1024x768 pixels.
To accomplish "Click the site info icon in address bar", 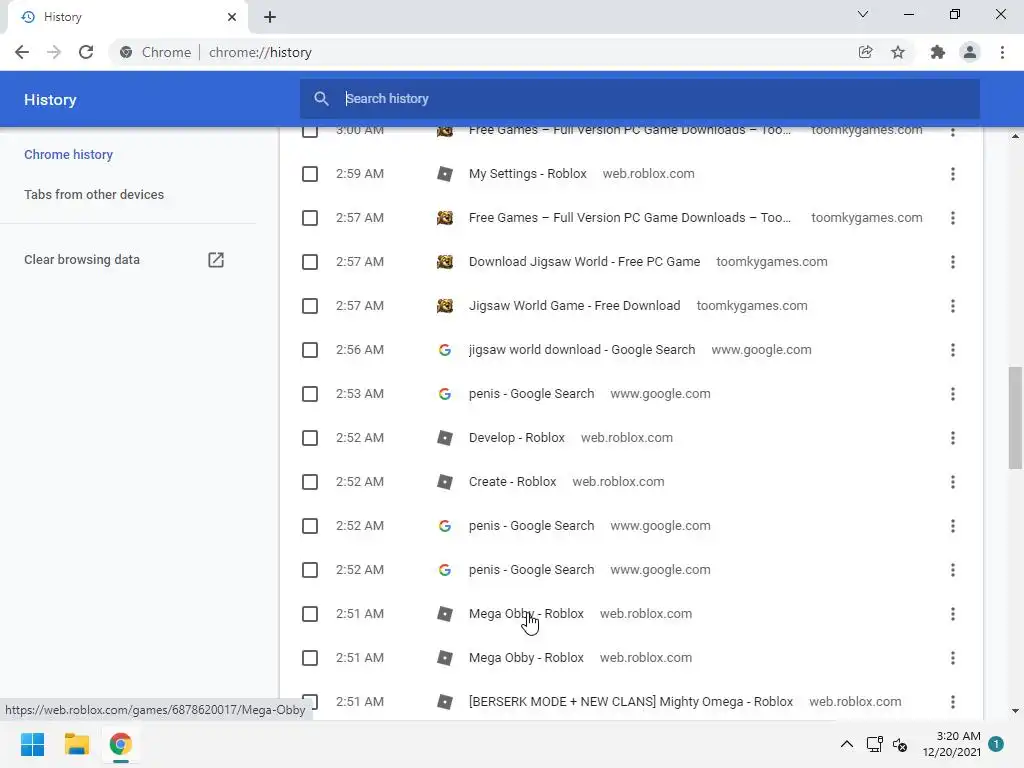I will tap(126, 52).
